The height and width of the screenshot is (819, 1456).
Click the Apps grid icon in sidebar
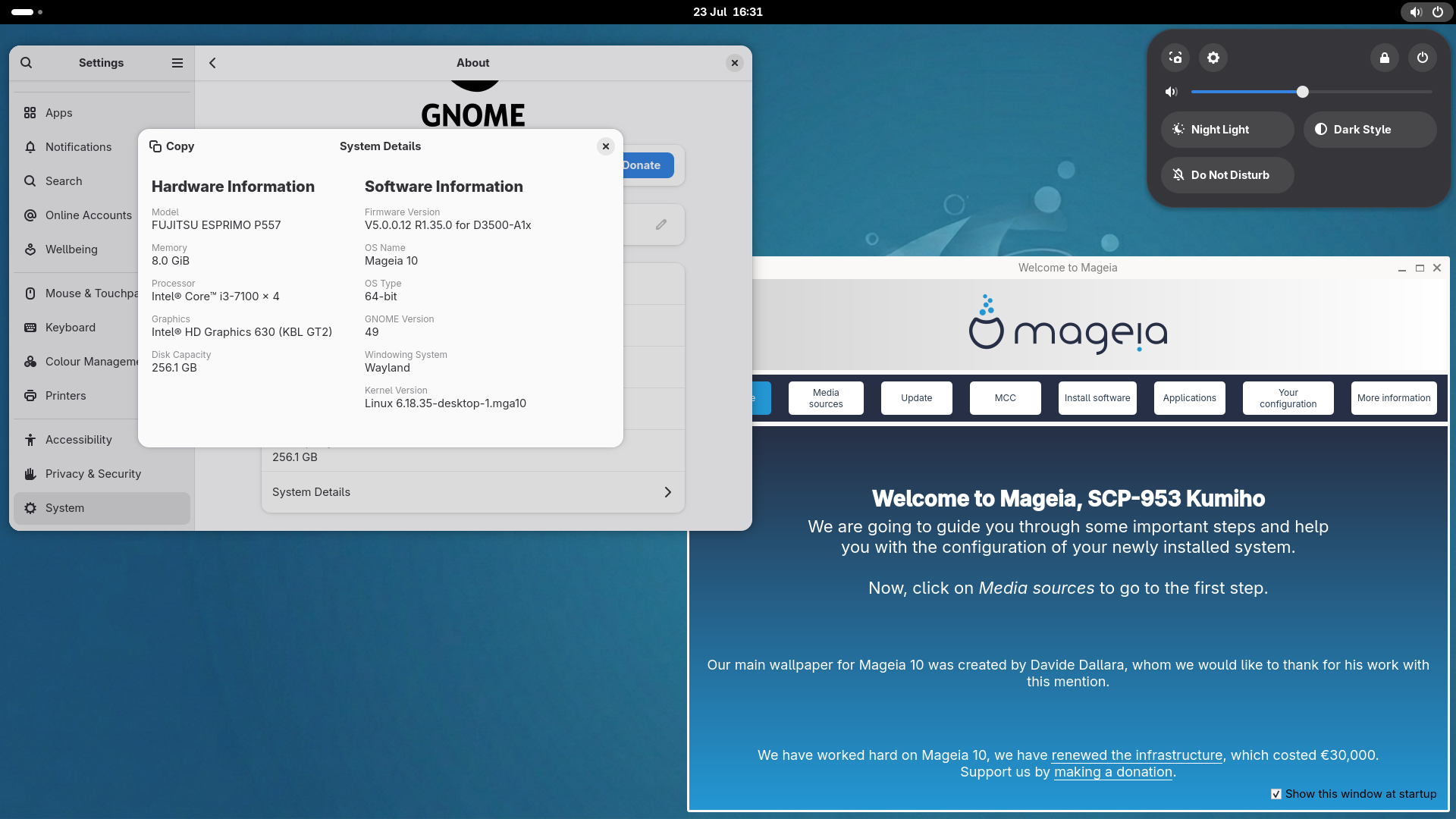tap(30, 113)
